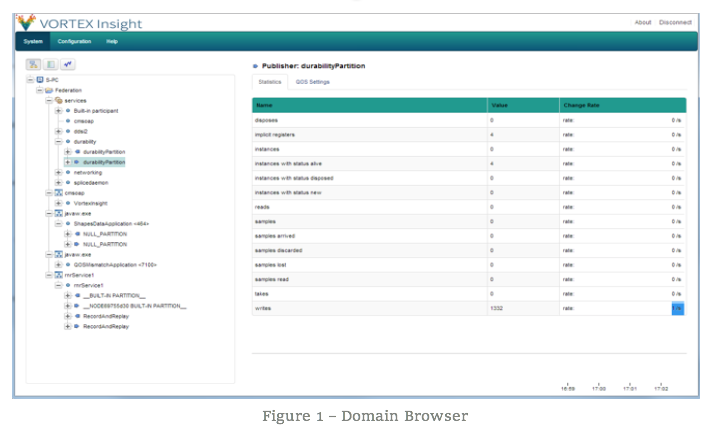Click the bullet icon beside splicedaemon
The height and width of the screenshot is (444, 710).
click(68, 182)
